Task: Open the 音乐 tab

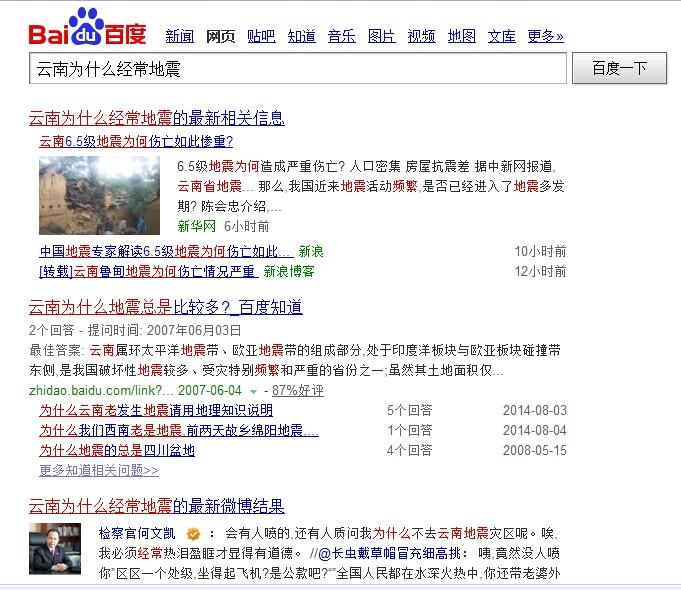Action: click(341, 36)
